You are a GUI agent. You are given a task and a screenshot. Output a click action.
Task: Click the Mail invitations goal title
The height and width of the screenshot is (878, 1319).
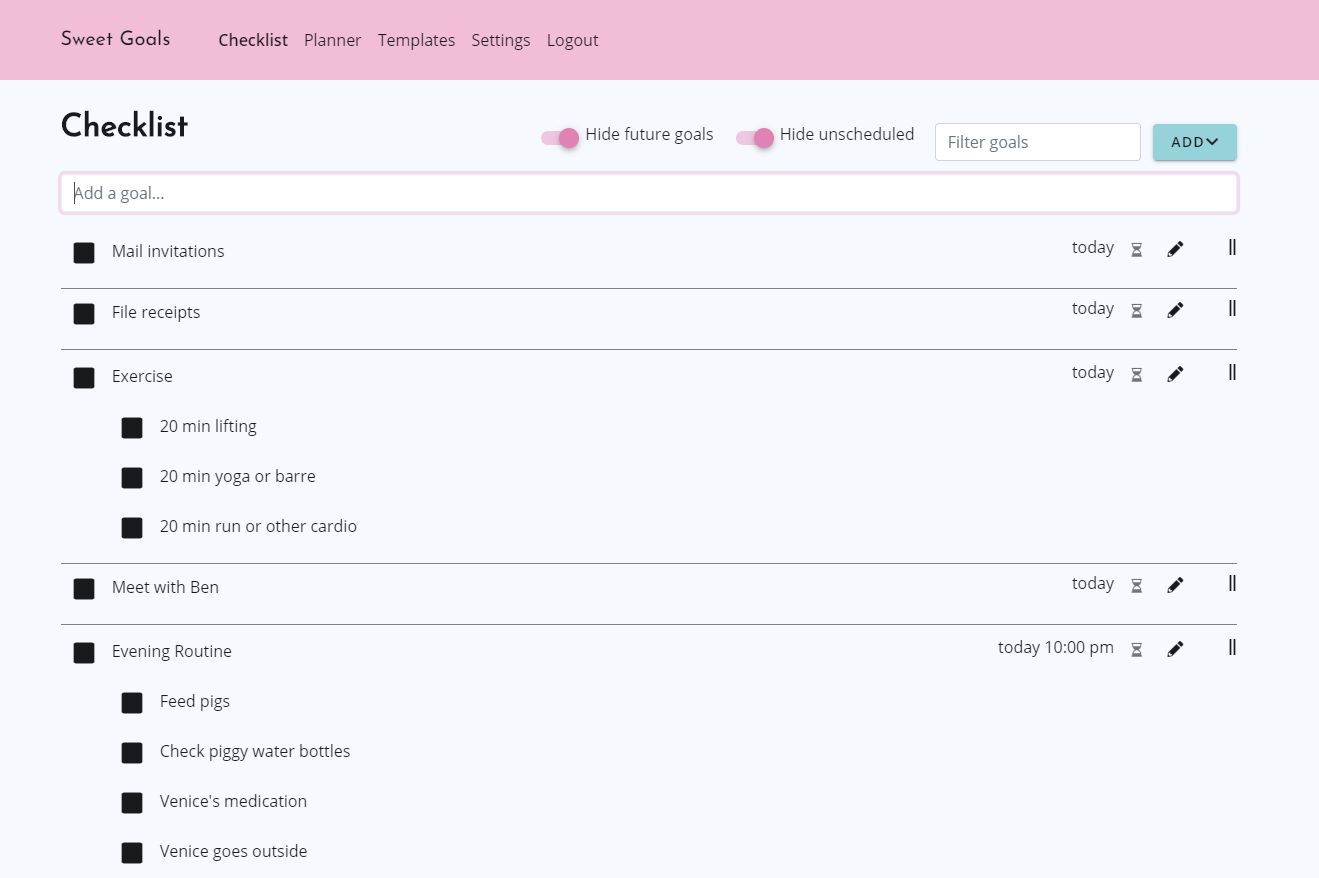tap(168, 251)
